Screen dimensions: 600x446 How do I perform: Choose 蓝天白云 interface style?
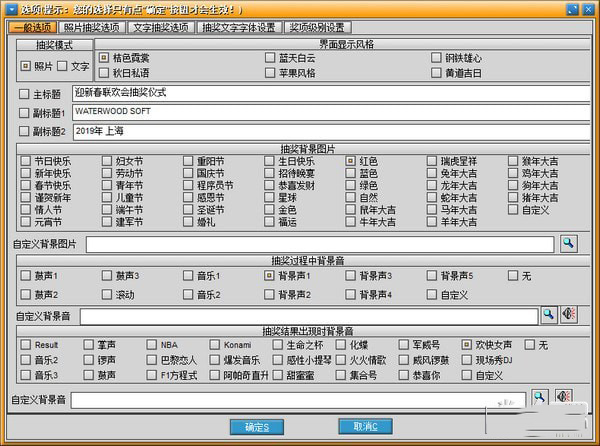click(x=271, y=58)
